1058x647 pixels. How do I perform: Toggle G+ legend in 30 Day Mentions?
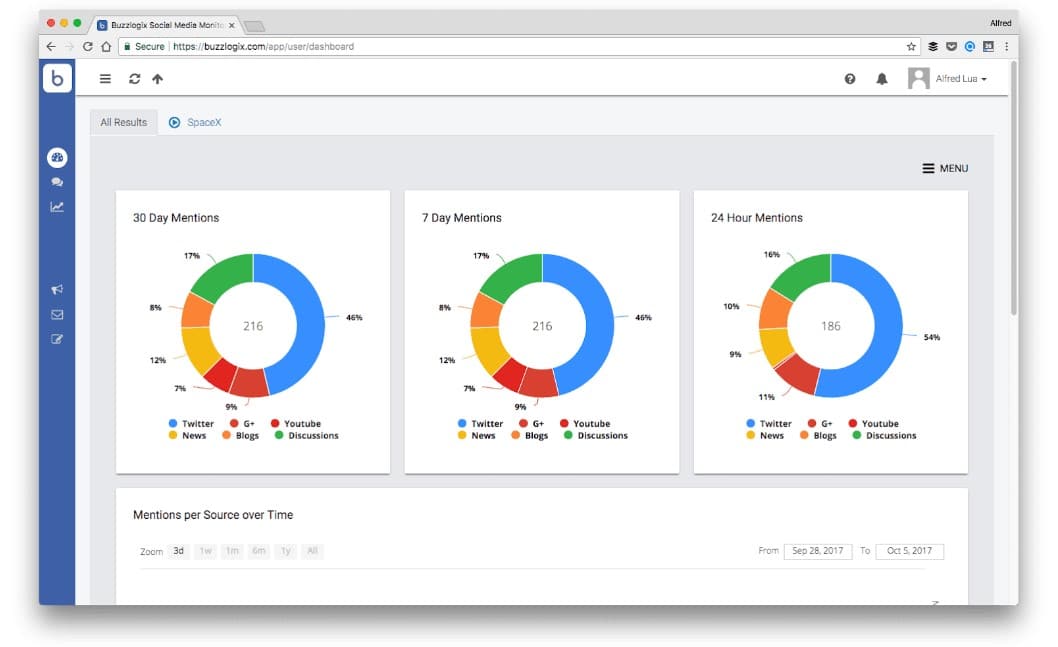(242, 424)
